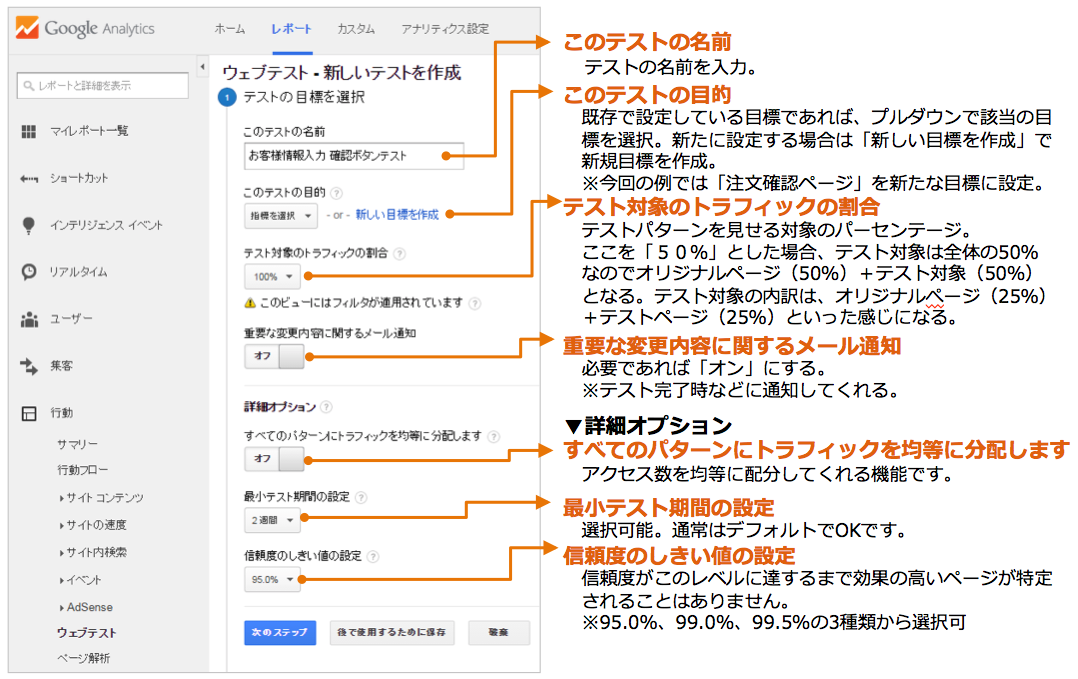
Task: Open the 100% traffic percentage dropdown
Action: coord(272,277)
